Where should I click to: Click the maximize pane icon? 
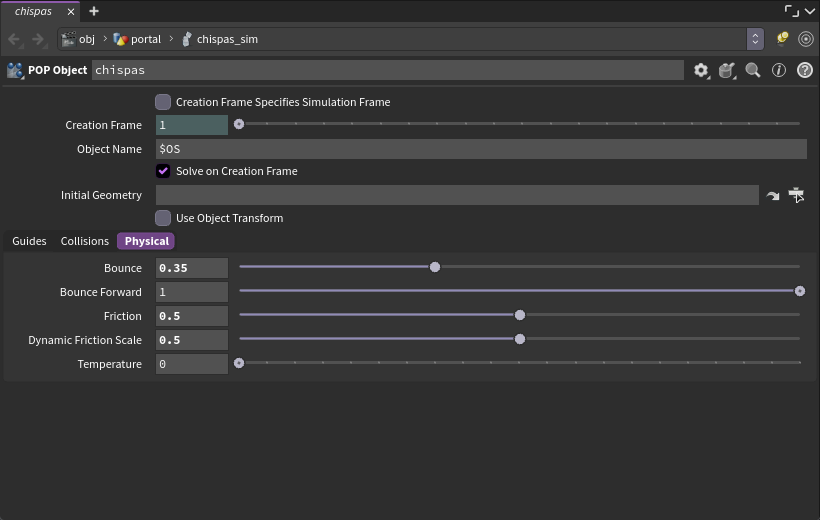point(791,11)
